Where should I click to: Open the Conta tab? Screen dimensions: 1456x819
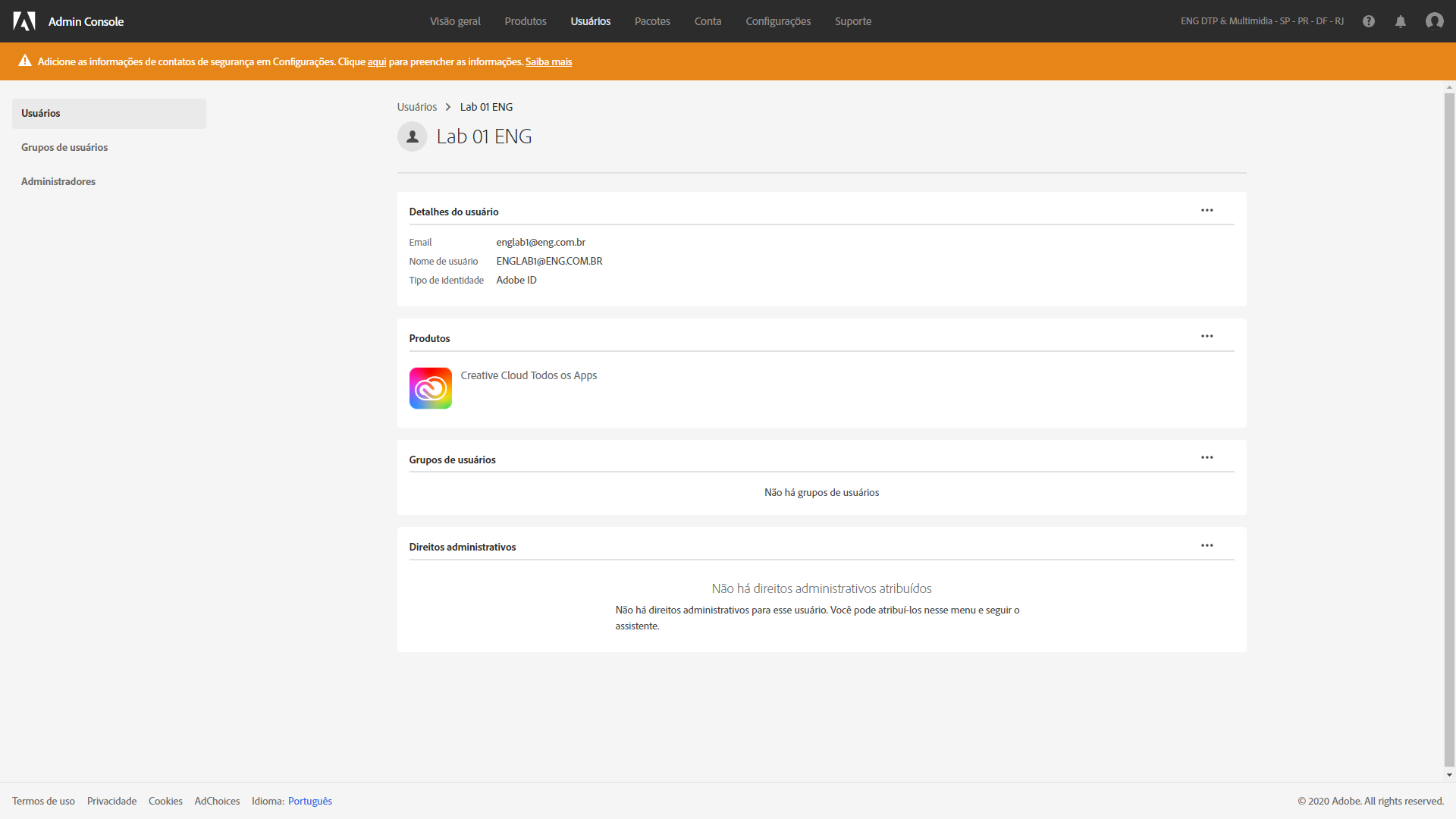pos(708,21)
